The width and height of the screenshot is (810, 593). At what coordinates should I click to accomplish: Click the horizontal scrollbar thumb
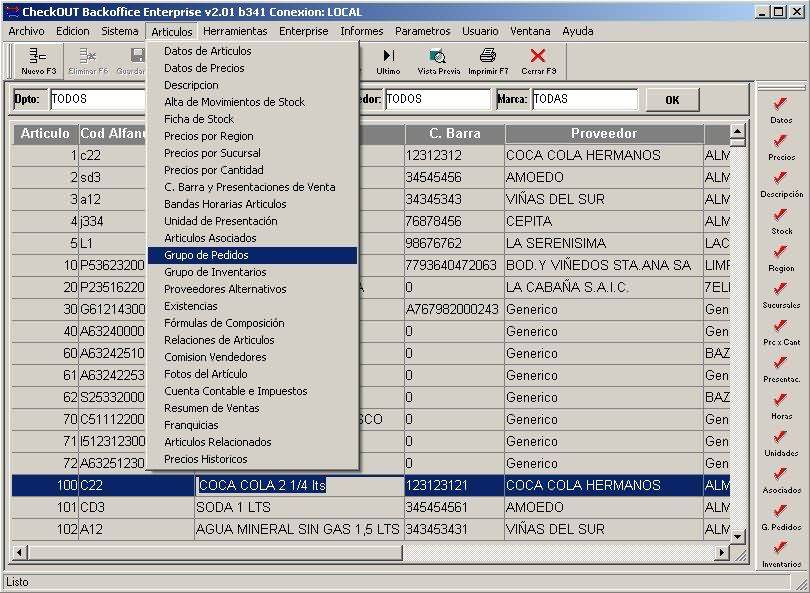214,553
